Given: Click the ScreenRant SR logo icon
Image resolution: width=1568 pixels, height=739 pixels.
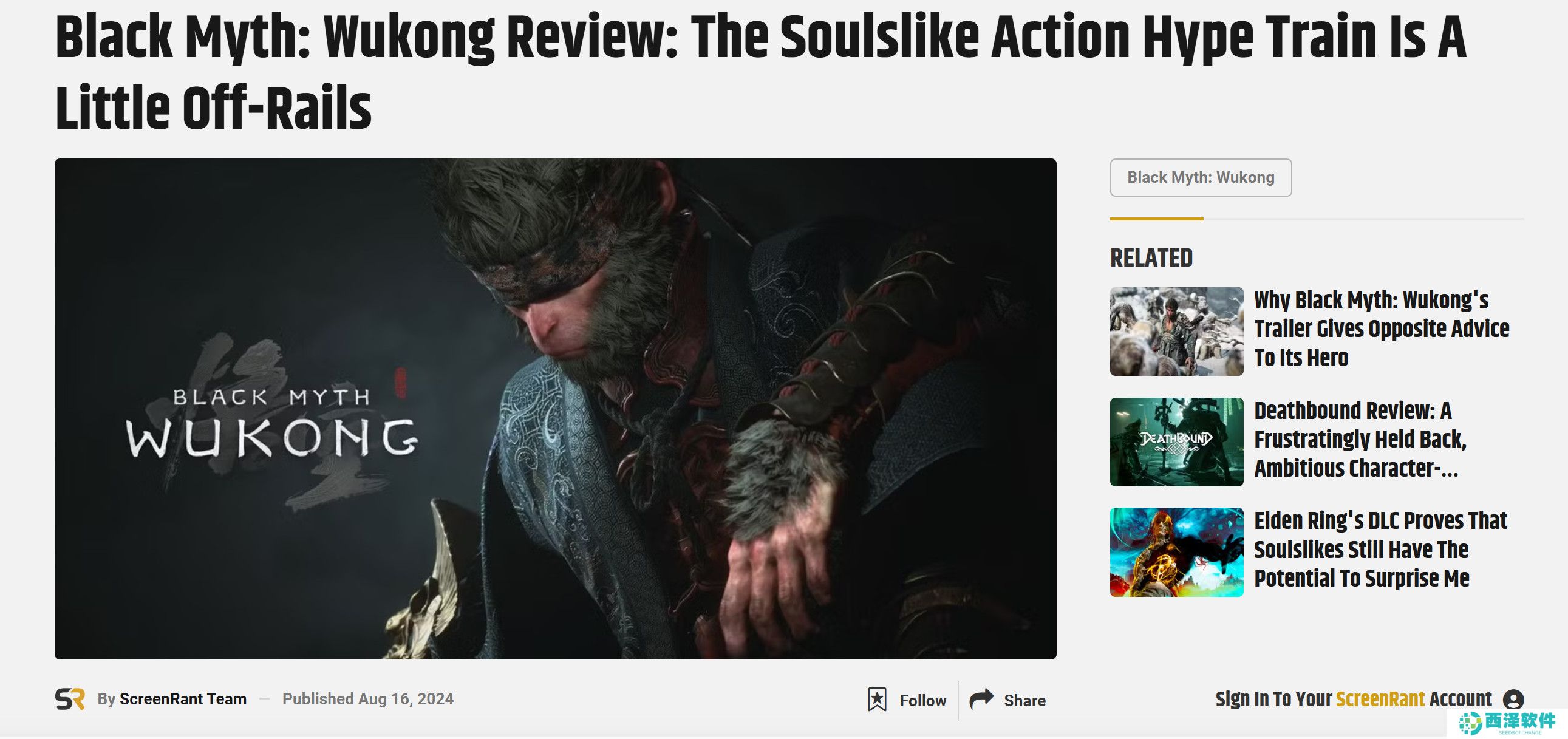Looking at the screenshot, I should click(70, 699).
